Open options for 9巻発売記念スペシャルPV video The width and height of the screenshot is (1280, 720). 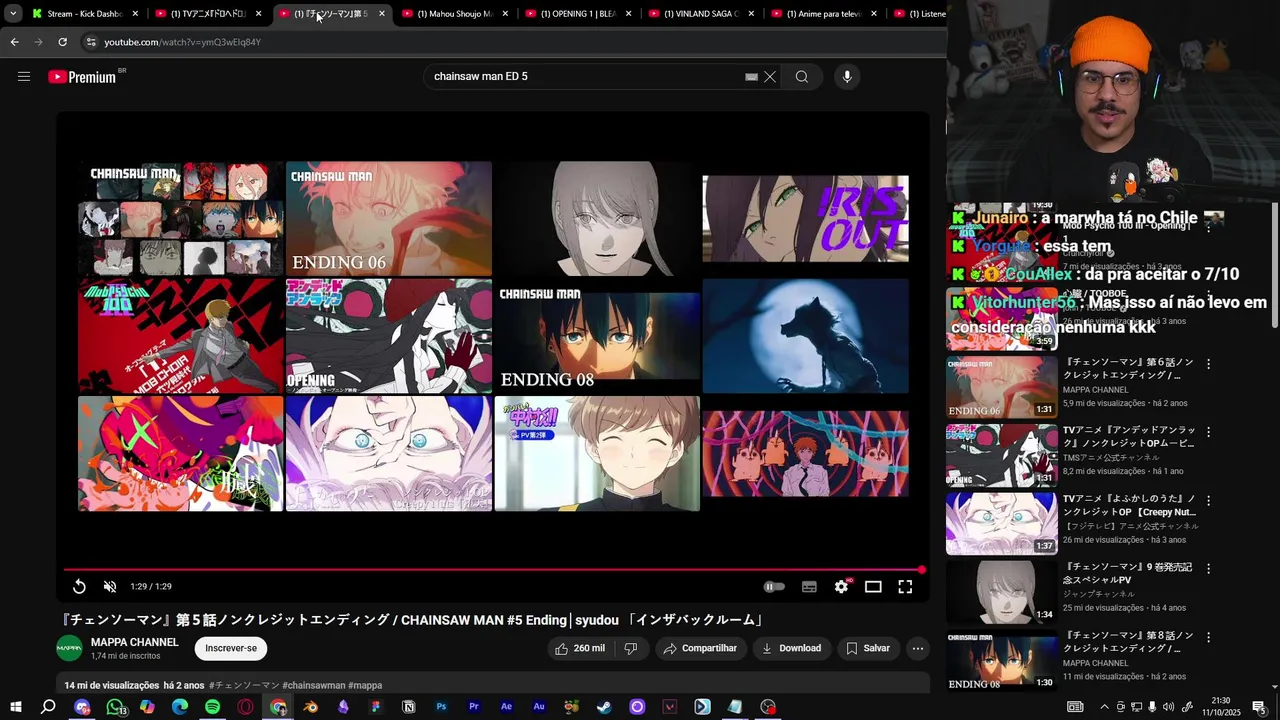click(x=1208, y=568)
